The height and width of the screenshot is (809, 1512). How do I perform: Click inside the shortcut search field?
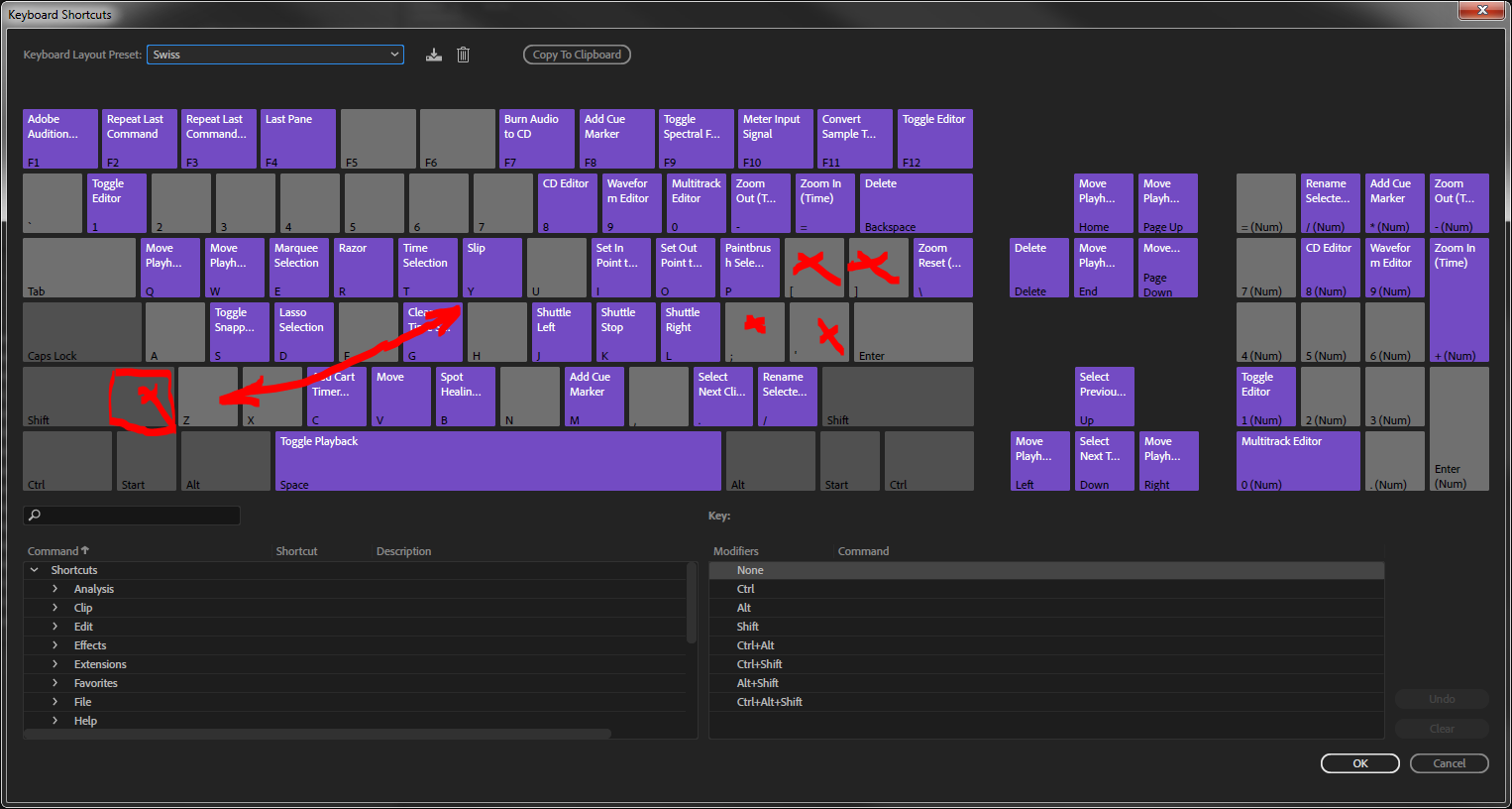tap(132, 515)
